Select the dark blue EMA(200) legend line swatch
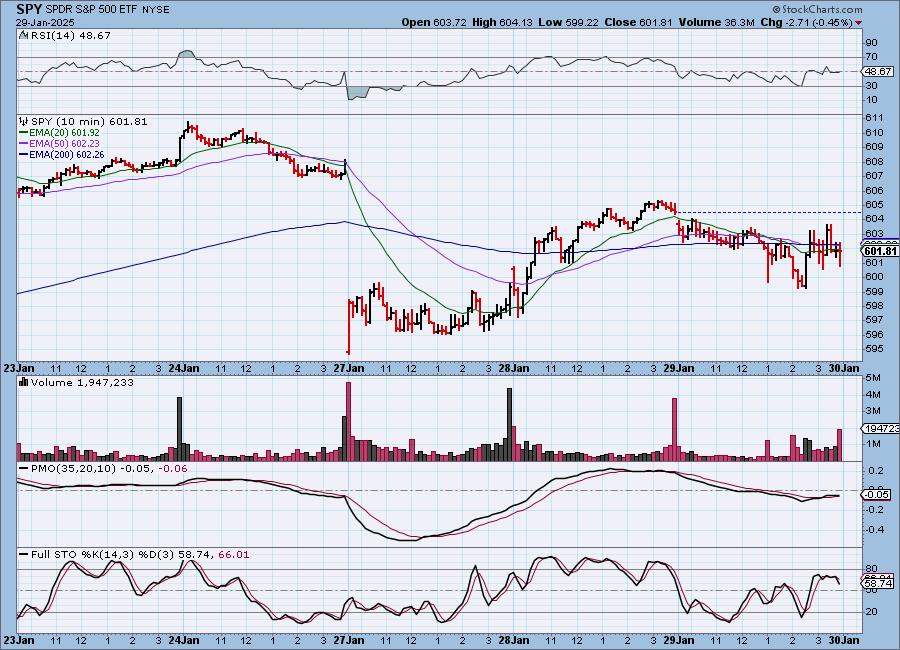 click(x=24, y=154)
